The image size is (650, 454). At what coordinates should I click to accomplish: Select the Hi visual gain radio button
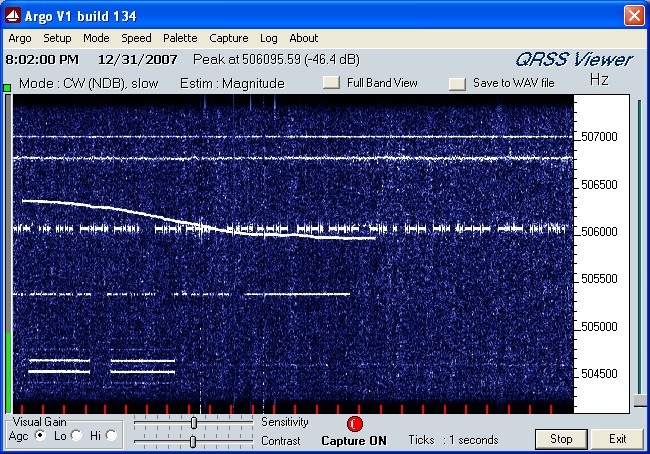(x=111, y=435)
